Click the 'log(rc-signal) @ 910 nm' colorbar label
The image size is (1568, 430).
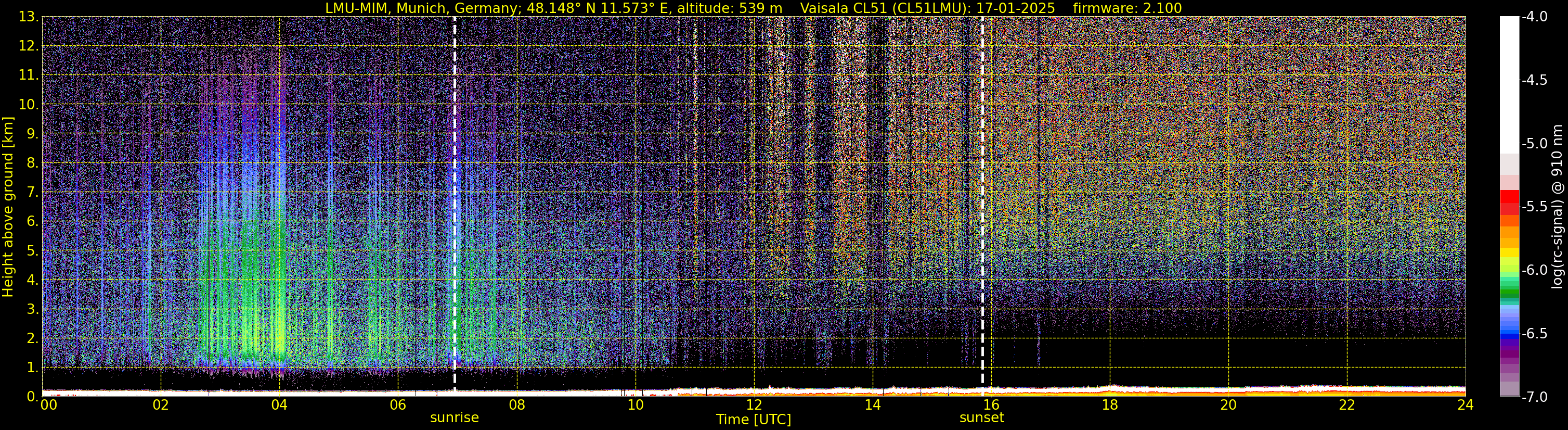pos(1558,207)
